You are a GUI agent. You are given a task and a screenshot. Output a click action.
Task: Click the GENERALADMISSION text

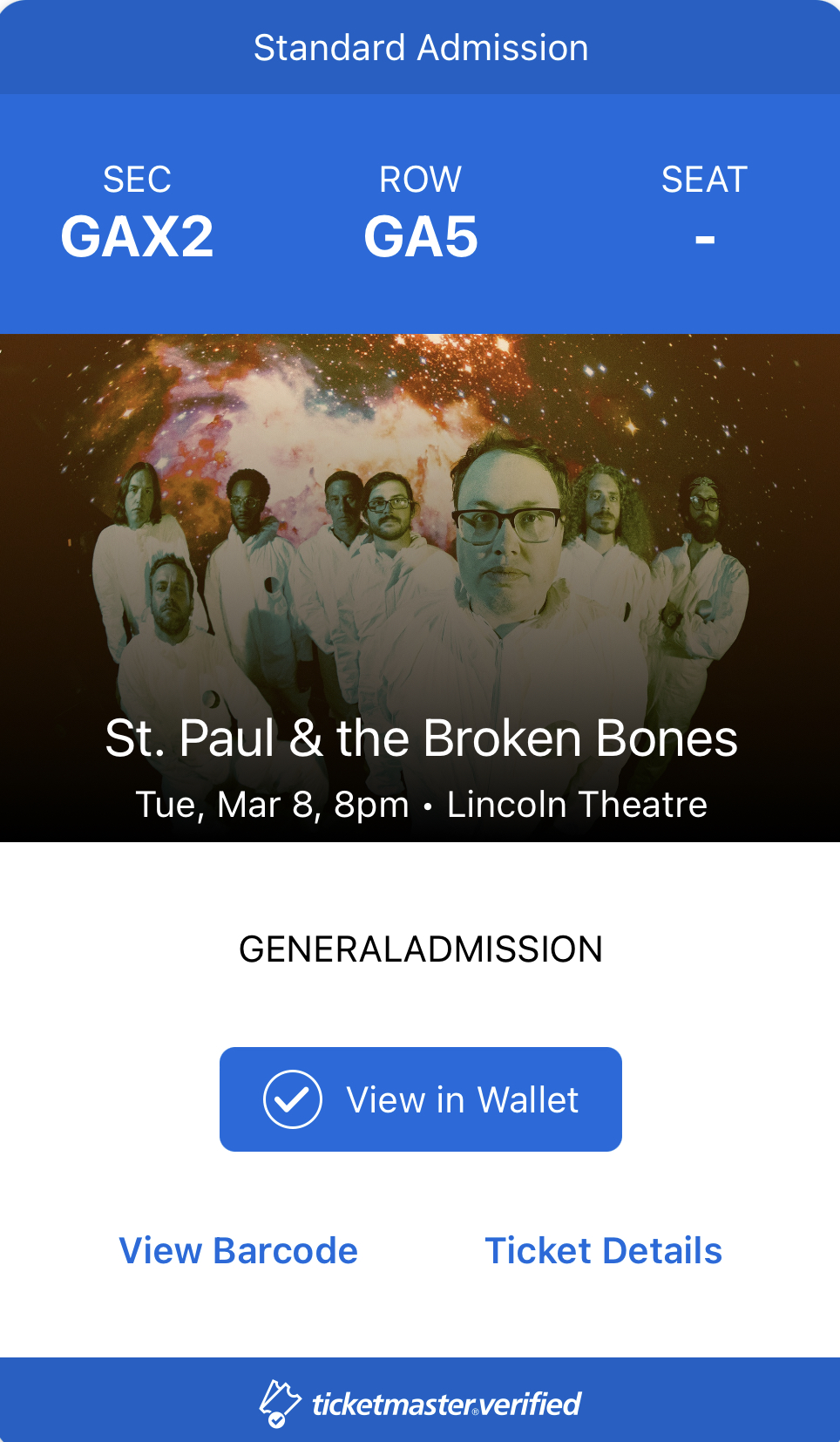(x=421, y=949)
